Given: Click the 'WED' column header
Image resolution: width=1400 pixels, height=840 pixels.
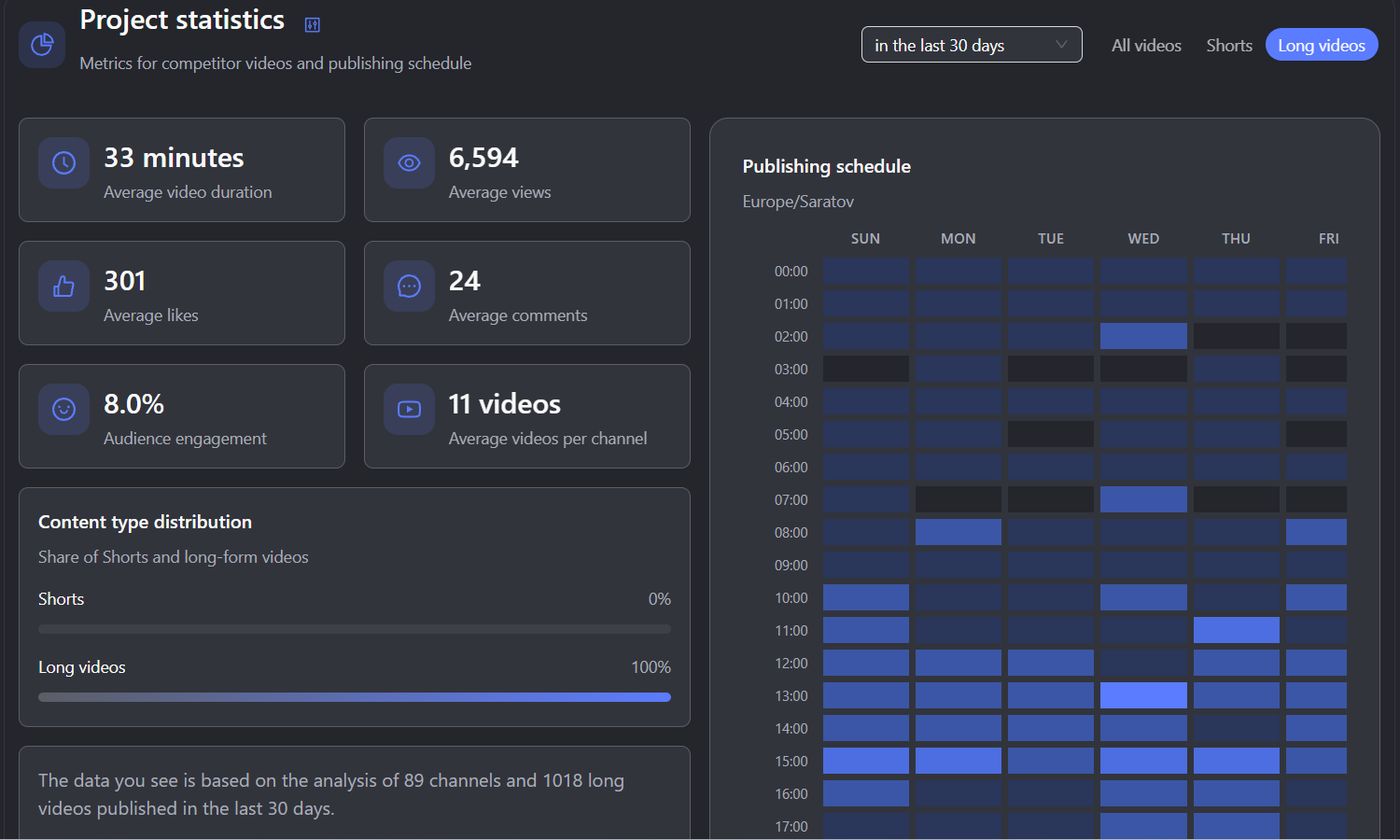Looking at the screenshot, I should [1143, 239].
